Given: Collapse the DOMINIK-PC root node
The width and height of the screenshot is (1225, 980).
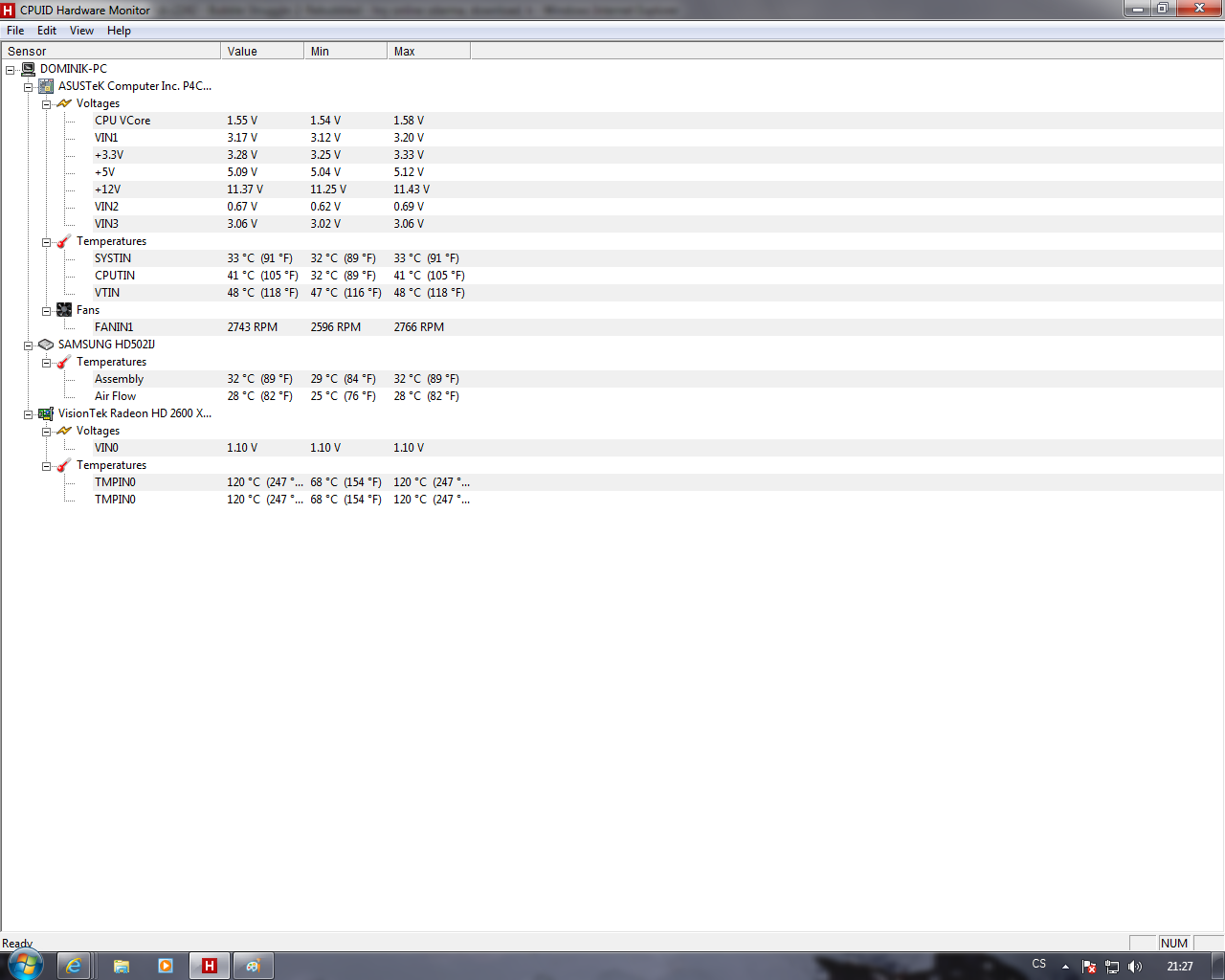Looking at the screenshot, I should [11, 70].
